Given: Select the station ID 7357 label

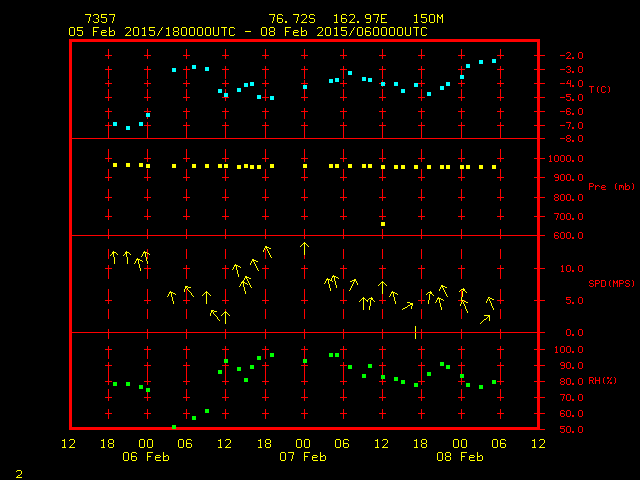Looking at the screenshot, I should click(99, 19).
